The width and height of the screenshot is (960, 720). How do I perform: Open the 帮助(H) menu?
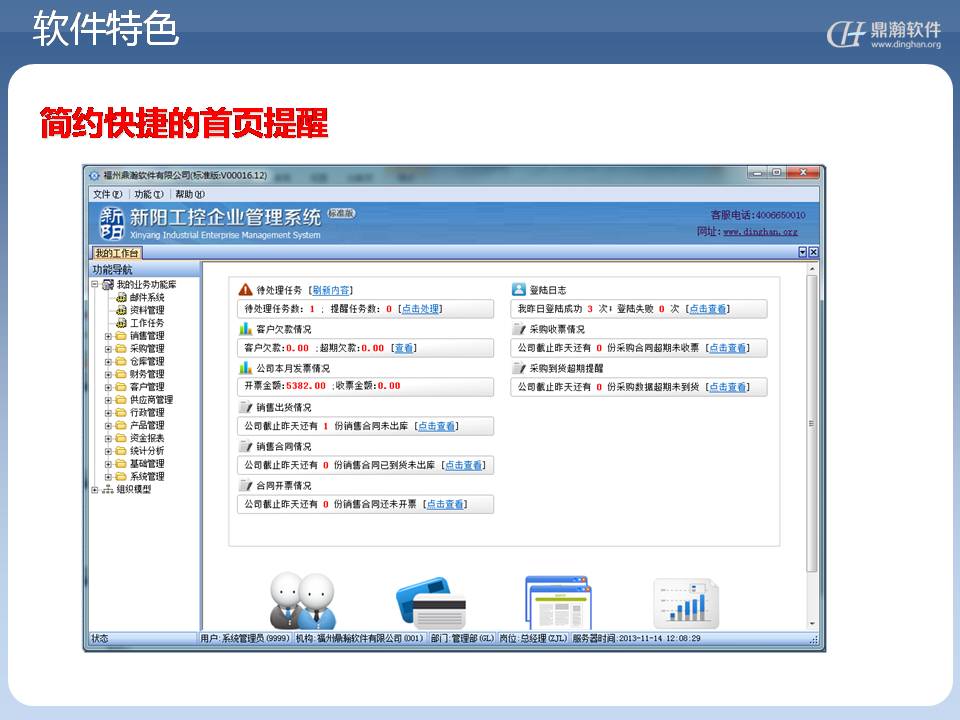190,194
